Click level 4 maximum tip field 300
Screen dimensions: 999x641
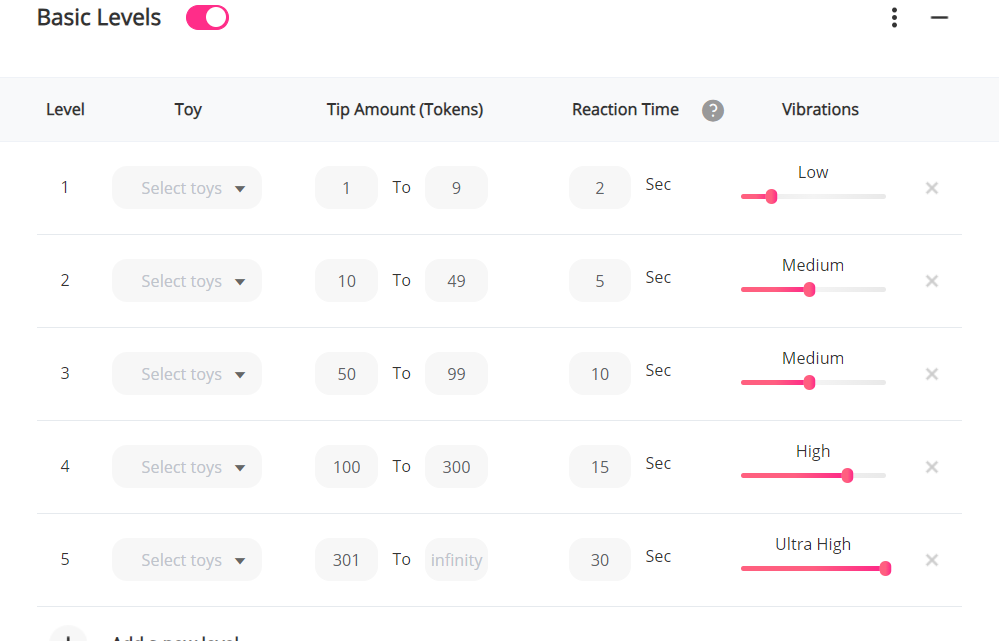click(x=456, y=467)
